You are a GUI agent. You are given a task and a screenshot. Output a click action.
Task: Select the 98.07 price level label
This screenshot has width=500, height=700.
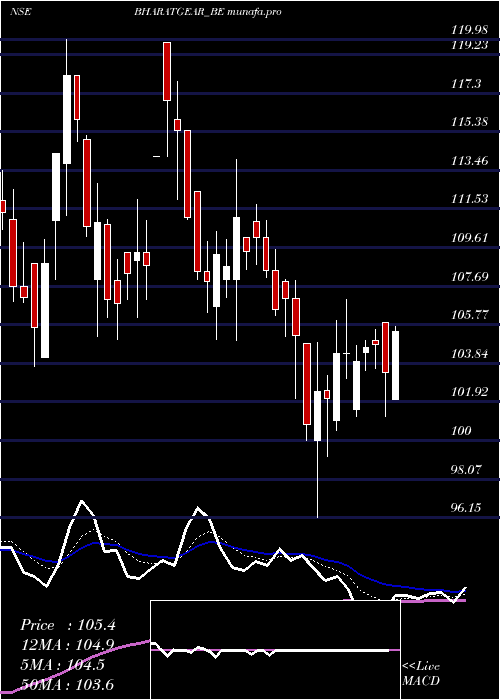coord(466,469)
